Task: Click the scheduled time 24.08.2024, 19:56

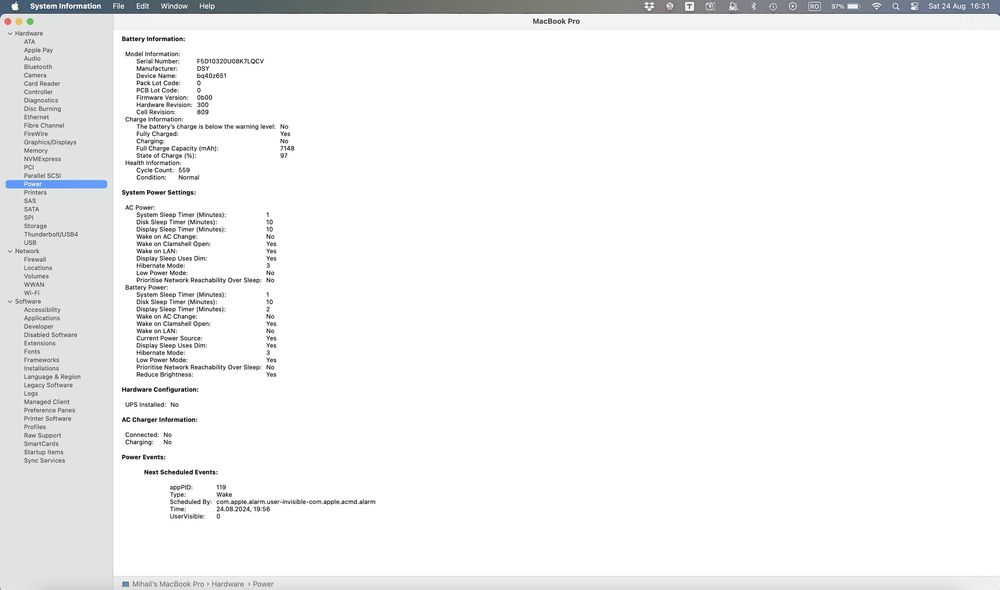Action: tap(243, 509)
